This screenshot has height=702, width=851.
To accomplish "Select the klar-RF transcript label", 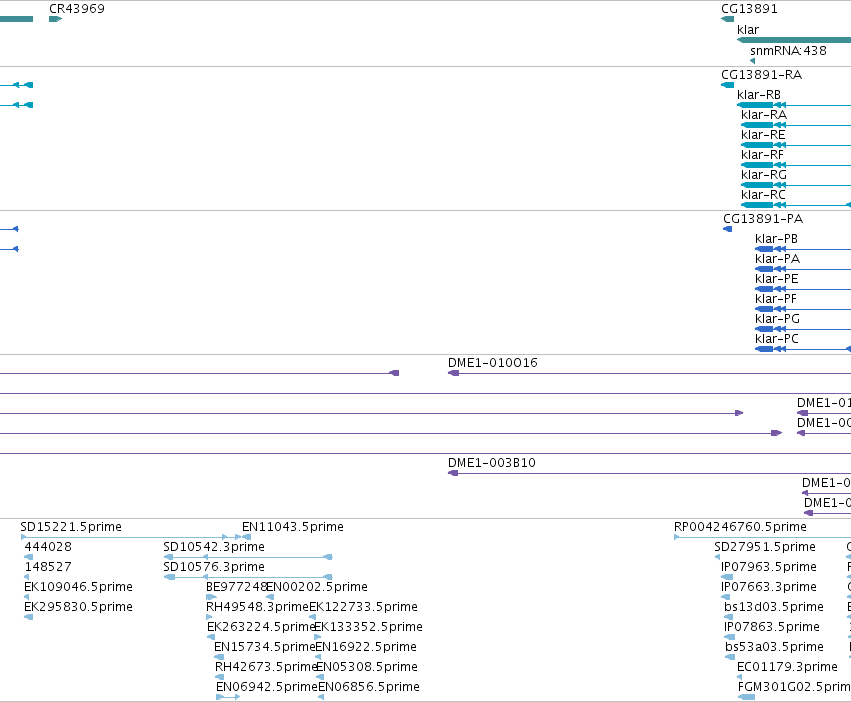I will coord(763,155).
